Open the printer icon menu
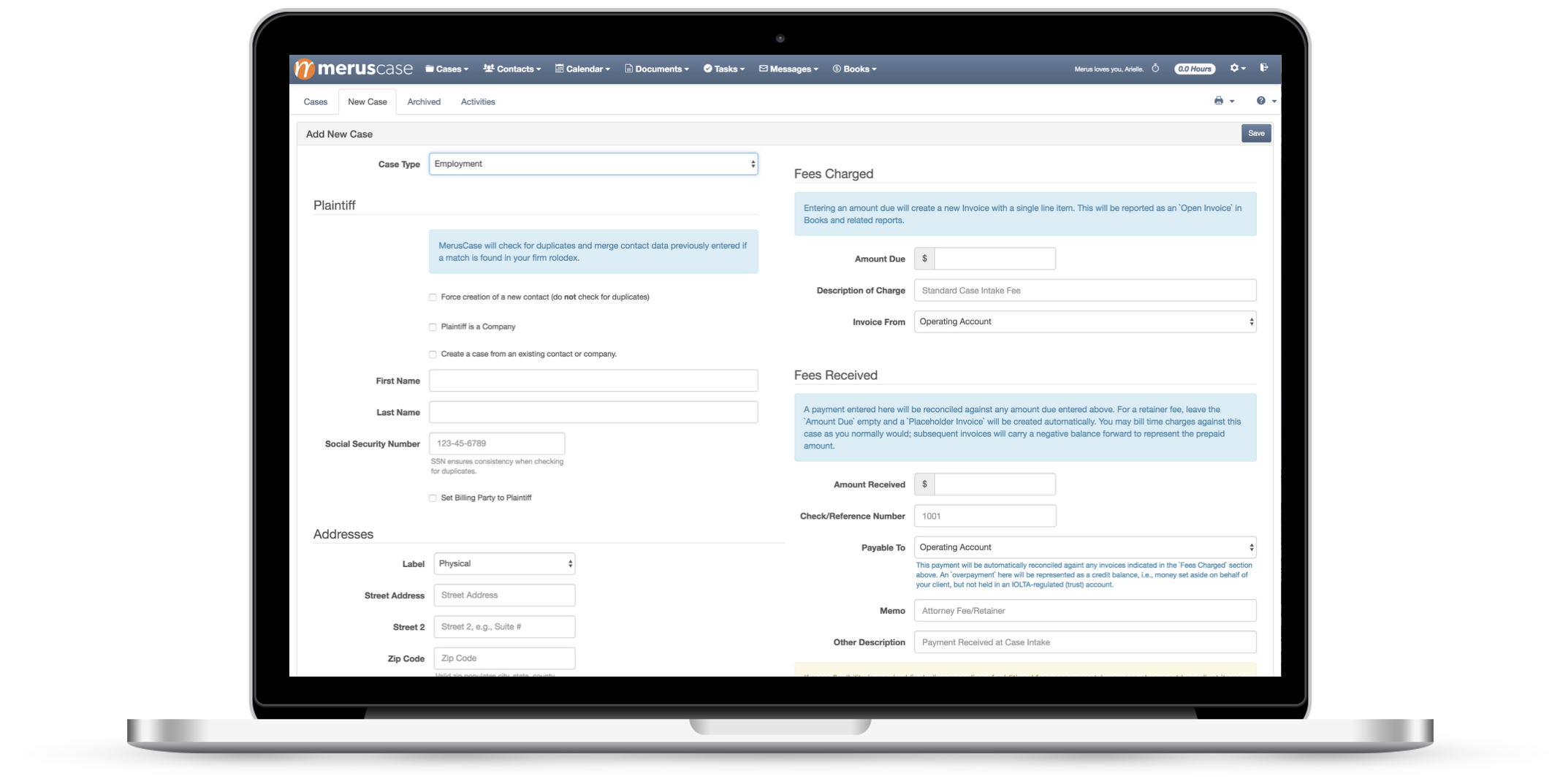This screenshot has width=1552, height=784. click(x=1223, y=101)
